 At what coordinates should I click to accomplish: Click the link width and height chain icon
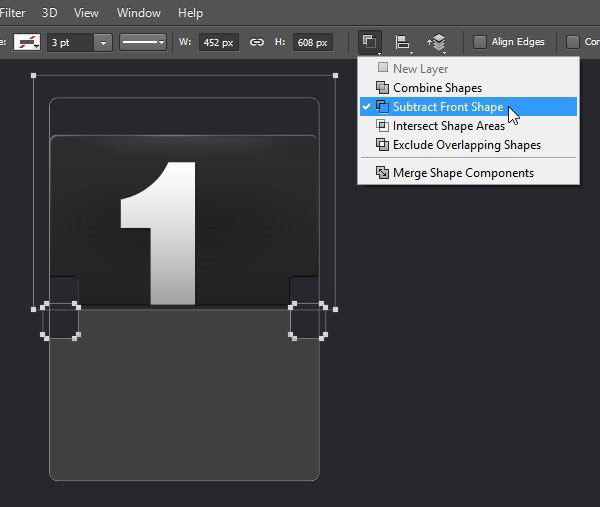click(257, 42)
